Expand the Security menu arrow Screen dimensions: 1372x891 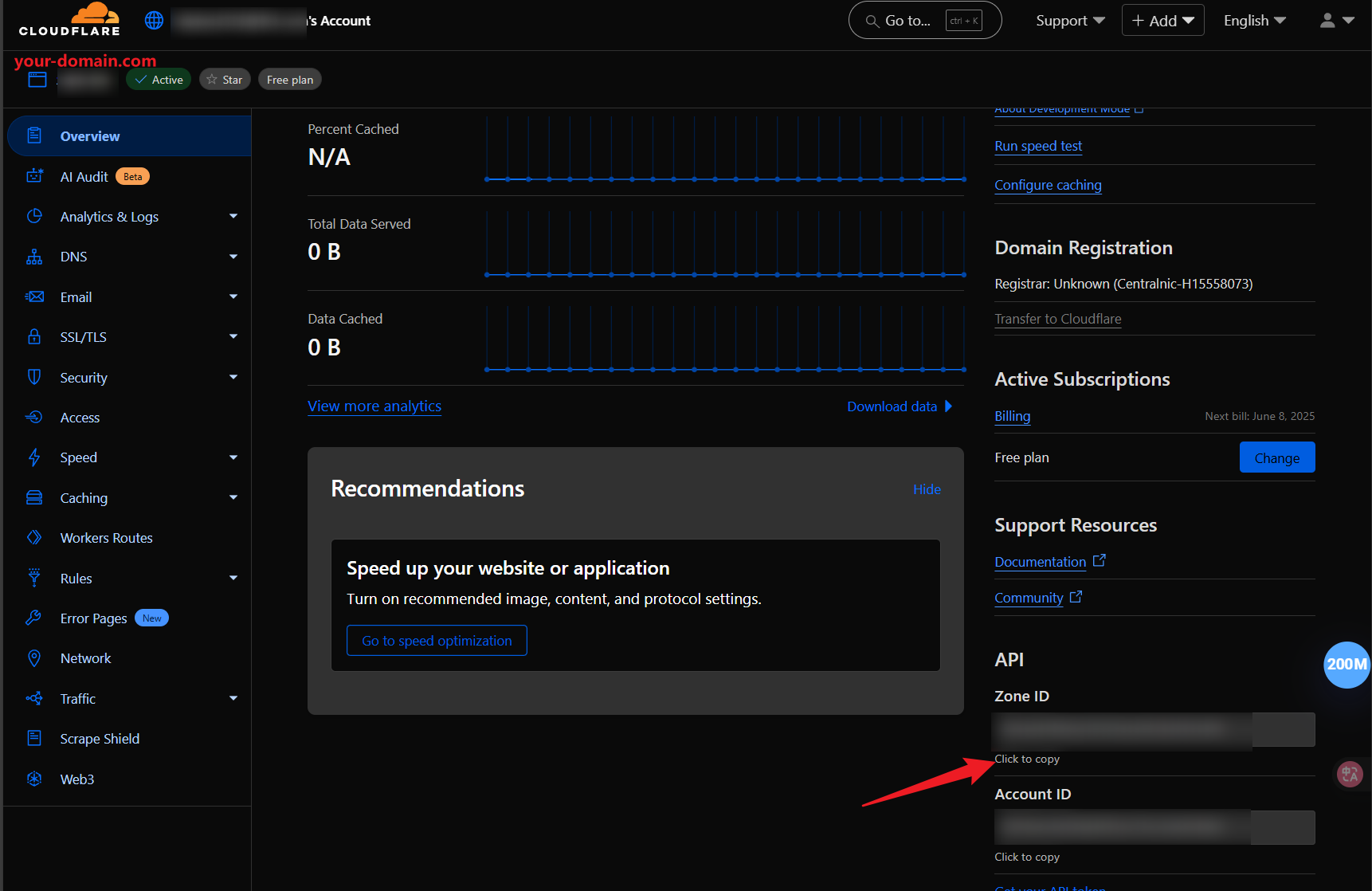[x=233, y=377]
